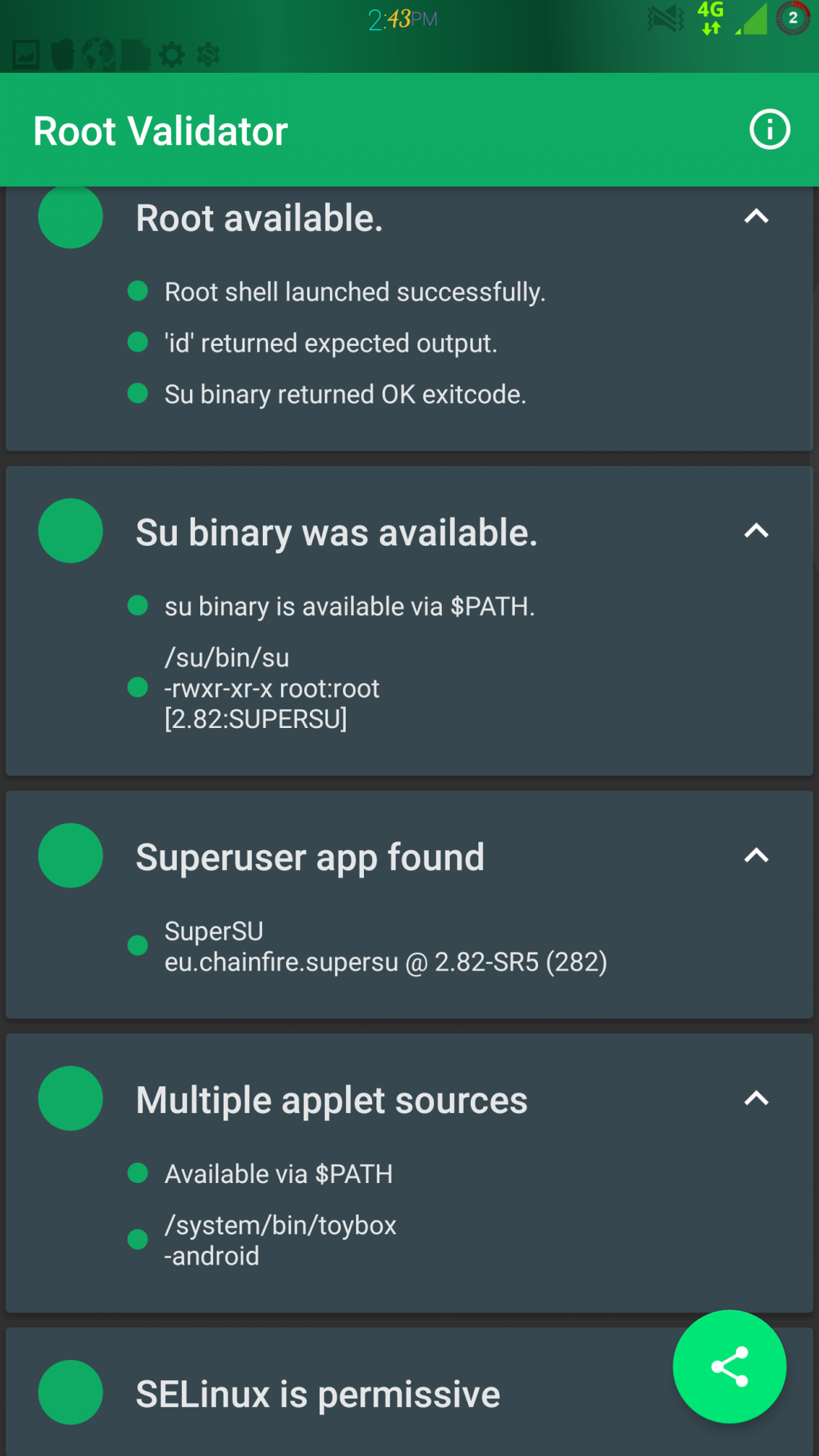Tap the image notification icon in status bar
The height and width of the screenshot is (1456, 819).
(x=26, y=55)
